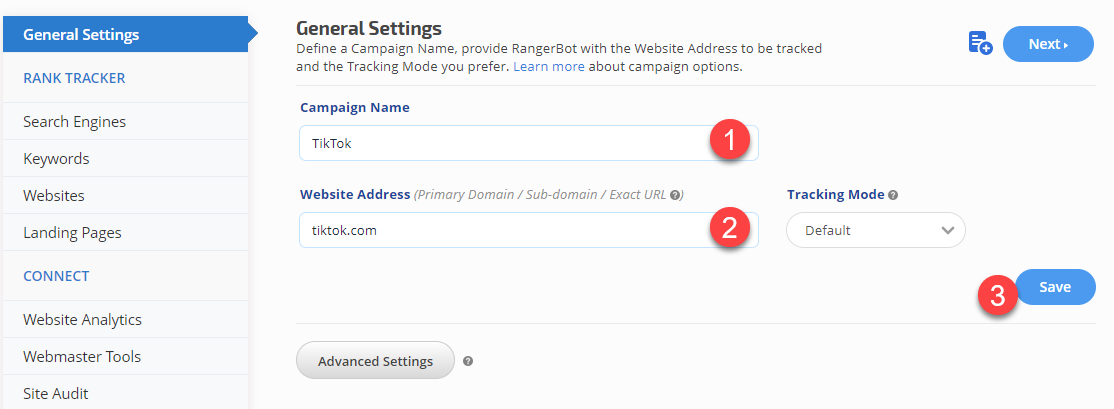
Task: Expand Advanced Settings section
Action: pyautogui.click(x=375, y=361)
